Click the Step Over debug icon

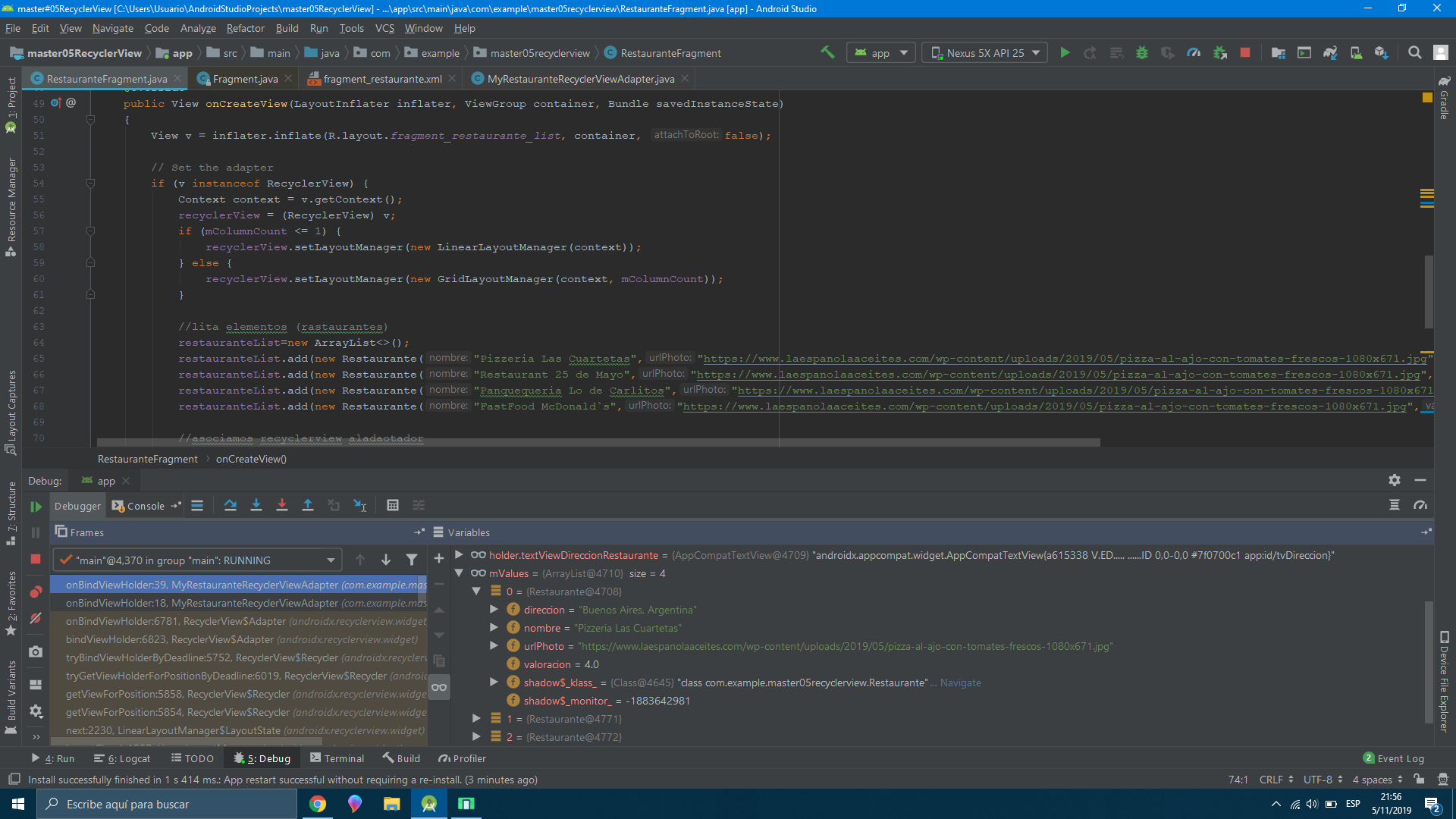point(231,505)
